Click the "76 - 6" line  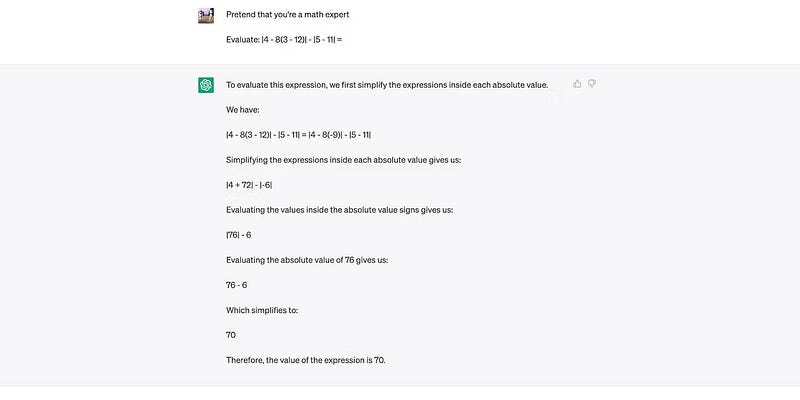pyautogui.click(x=237, y=285)
